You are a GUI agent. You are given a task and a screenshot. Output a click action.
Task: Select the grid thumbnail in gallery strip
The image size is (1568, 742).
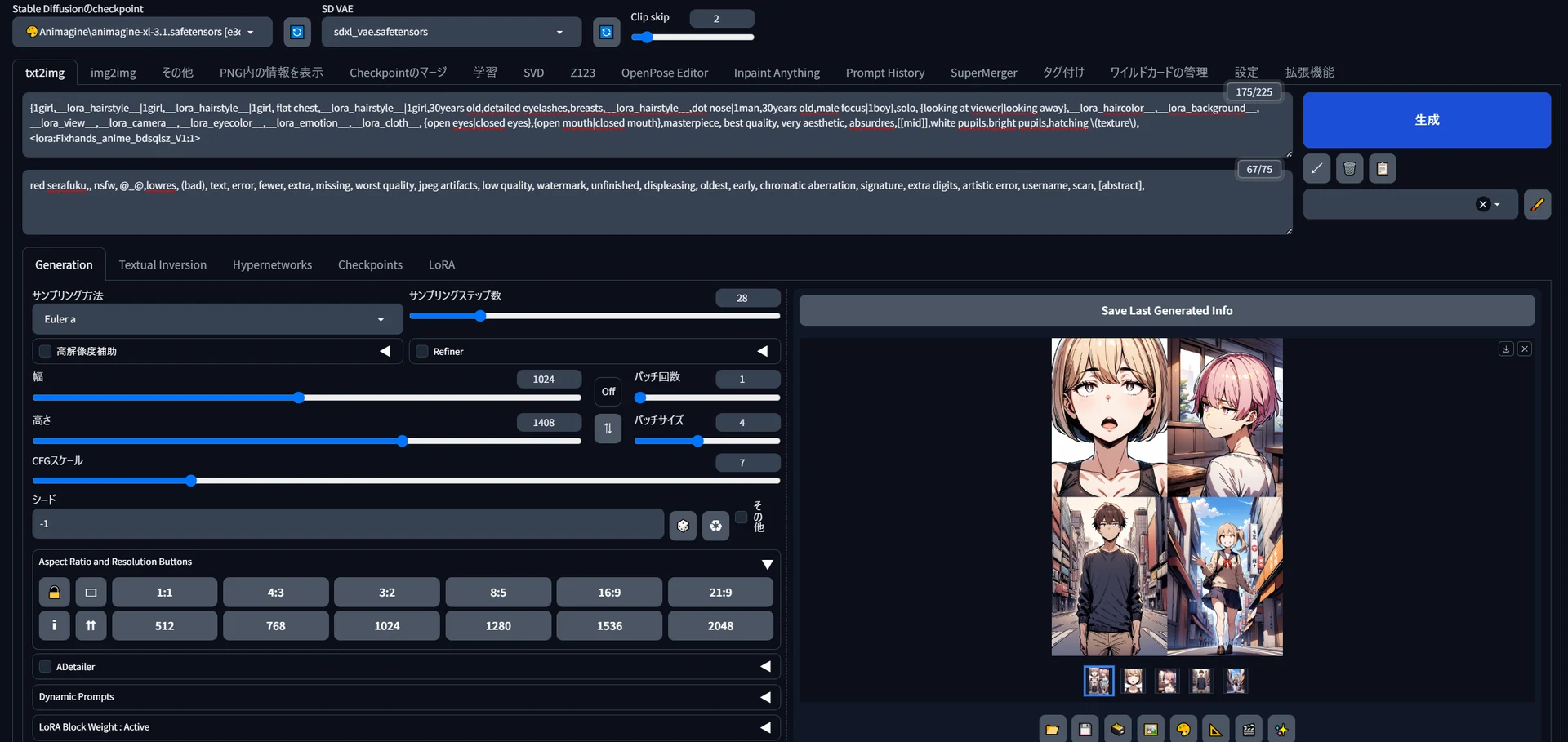coord(1098,681)
